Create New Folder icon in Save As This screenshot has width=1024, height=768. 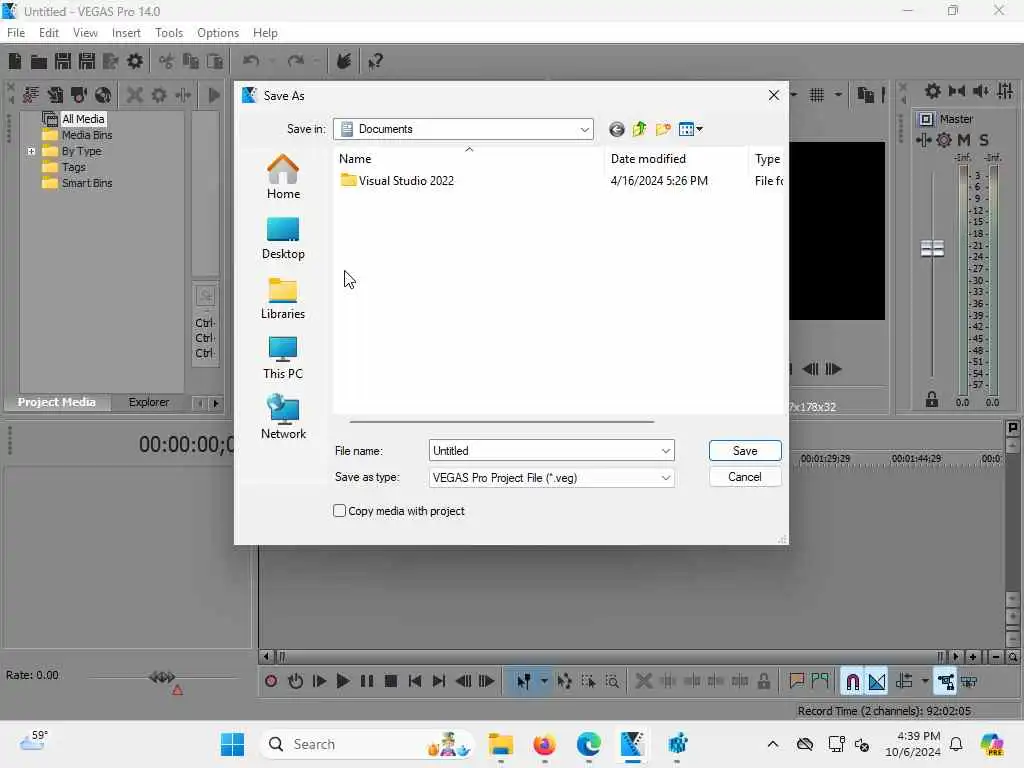tap(663, 129)
